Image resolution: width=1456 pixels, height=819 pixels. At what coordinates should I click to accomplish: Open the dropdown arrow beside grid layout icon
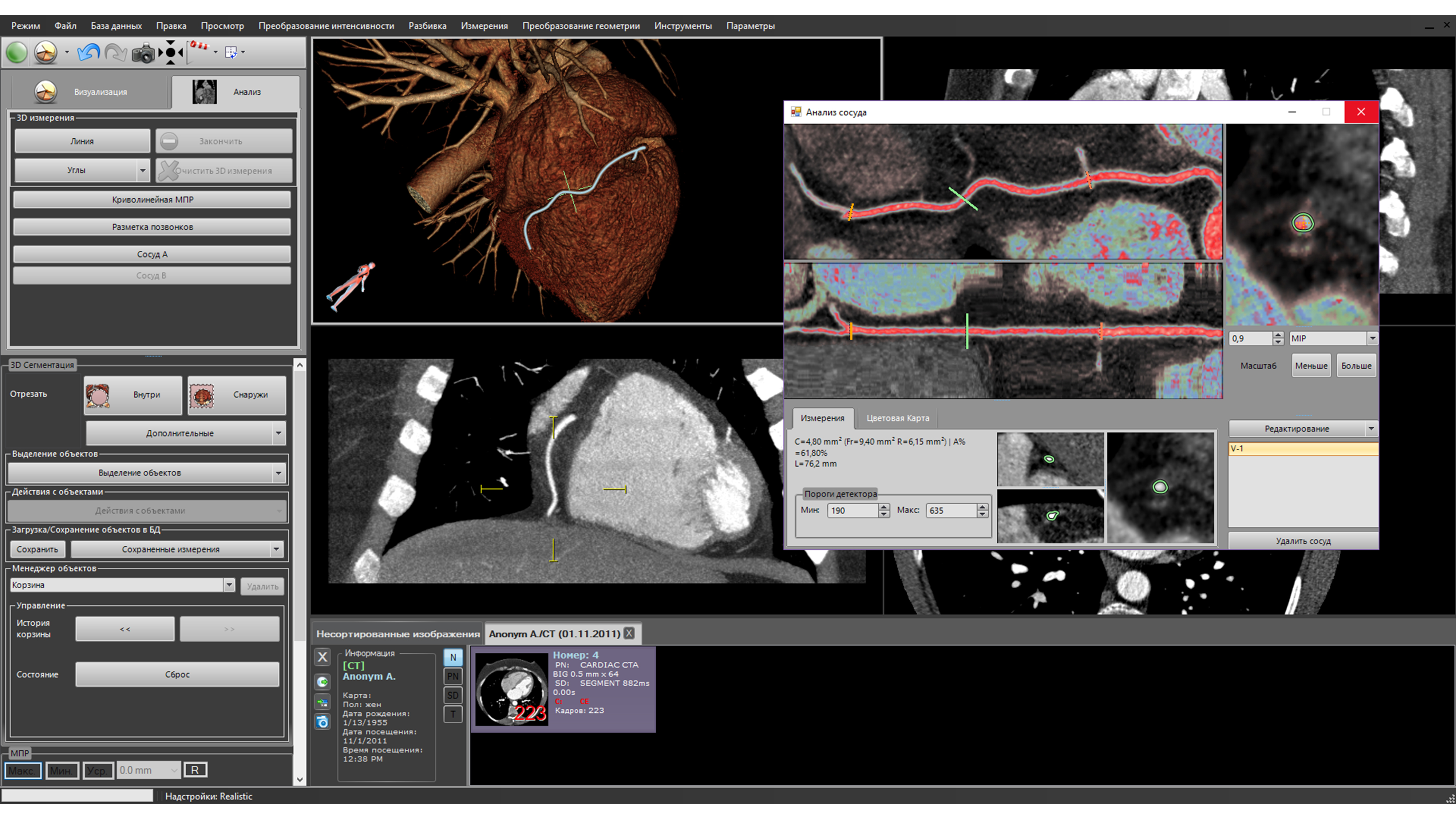coord(243,52)
